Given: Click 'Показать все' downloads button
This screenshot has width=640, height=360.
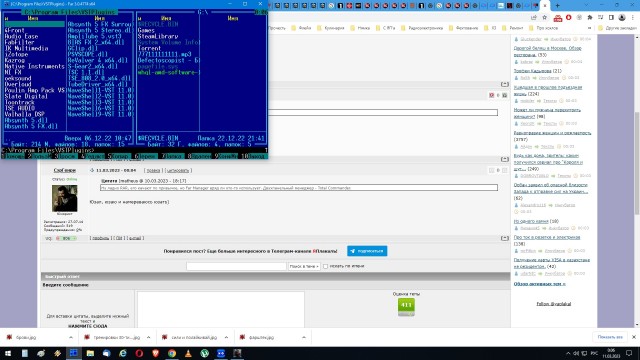Looking at the screenshot, I should pyautogui.click(x=610, y=337).
